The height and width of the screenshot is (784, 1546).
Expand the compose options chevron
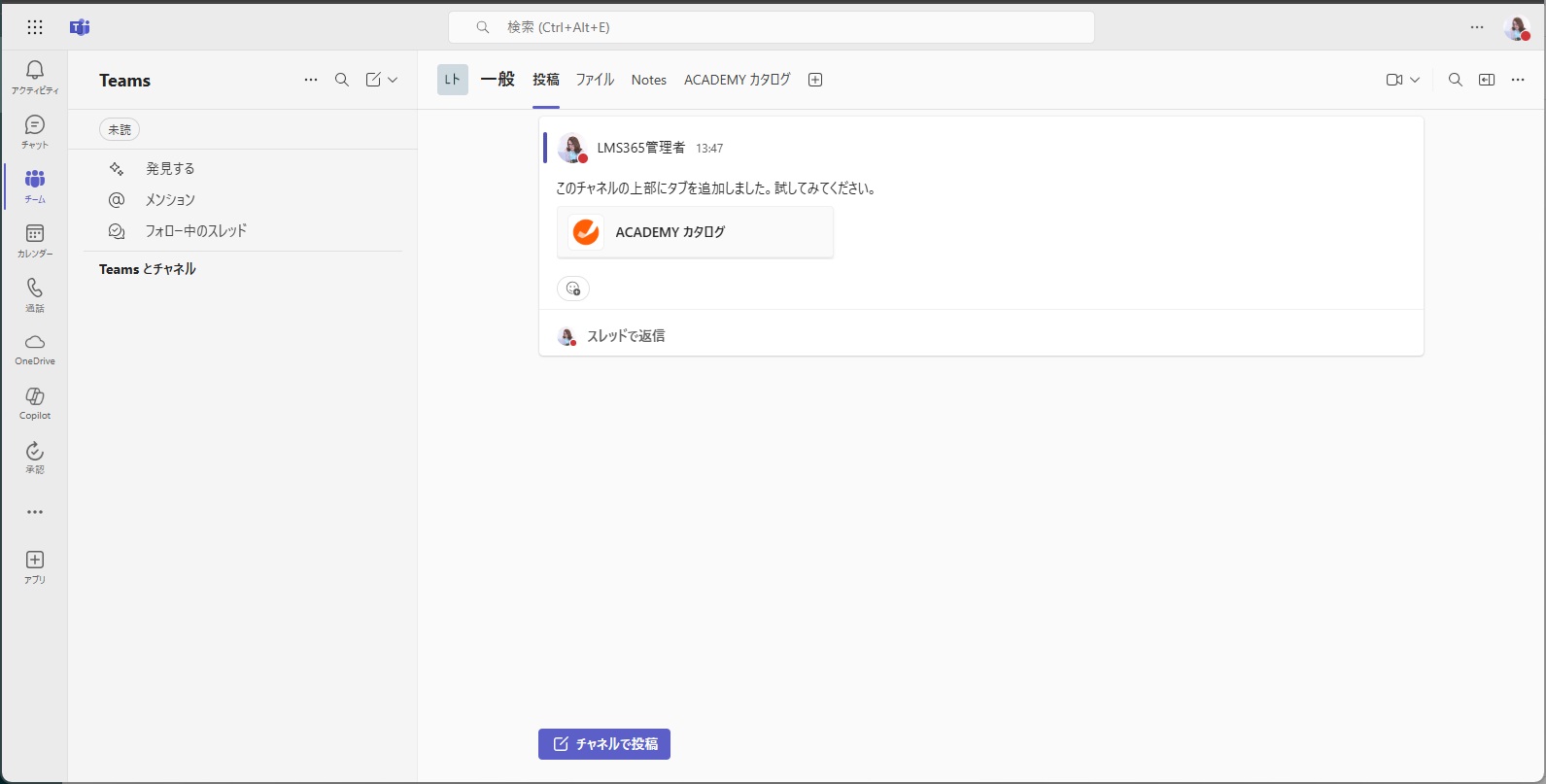393,80
